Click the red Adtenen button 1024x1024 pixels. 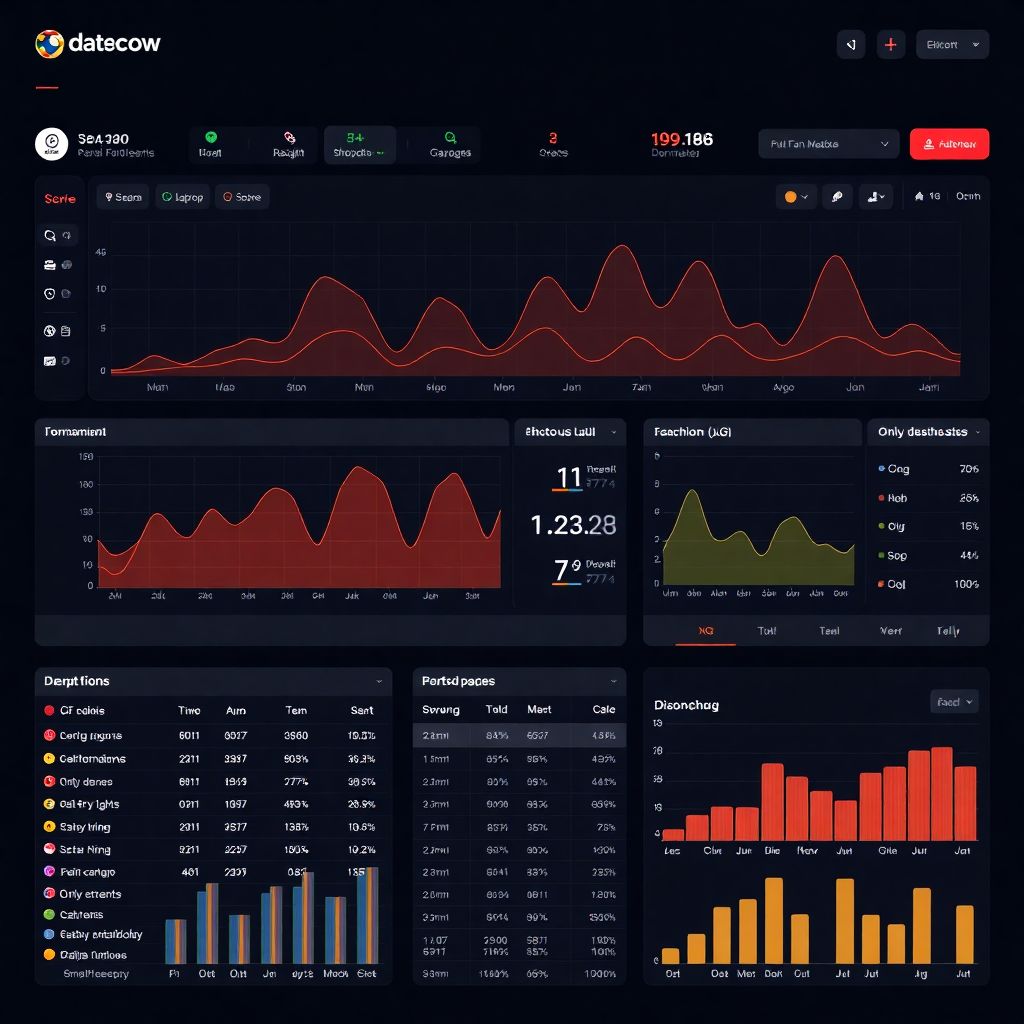click(x=949, y=144)
